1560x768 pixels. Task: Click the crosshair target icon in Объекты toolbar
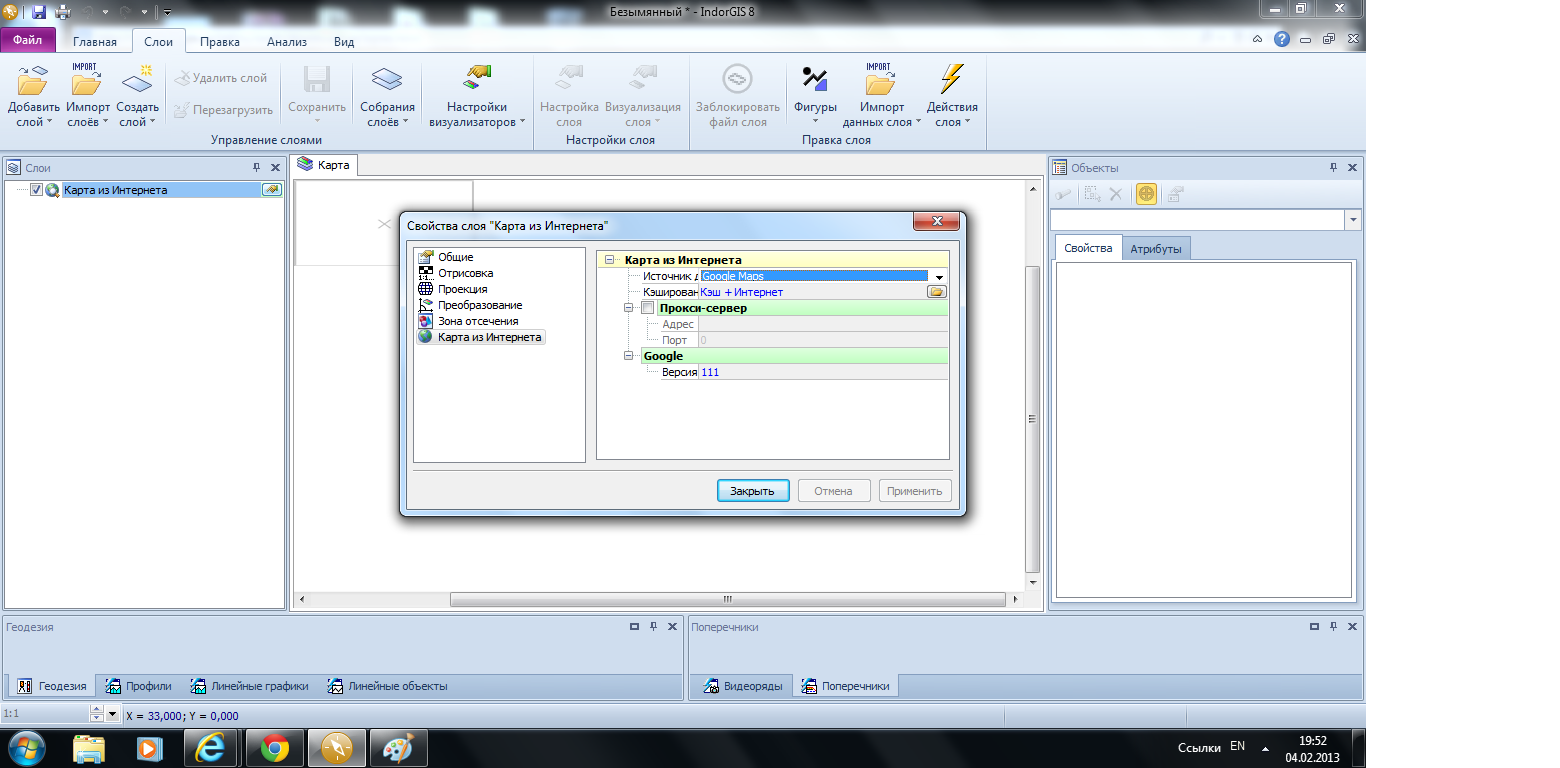click(x=1146, y=195)
